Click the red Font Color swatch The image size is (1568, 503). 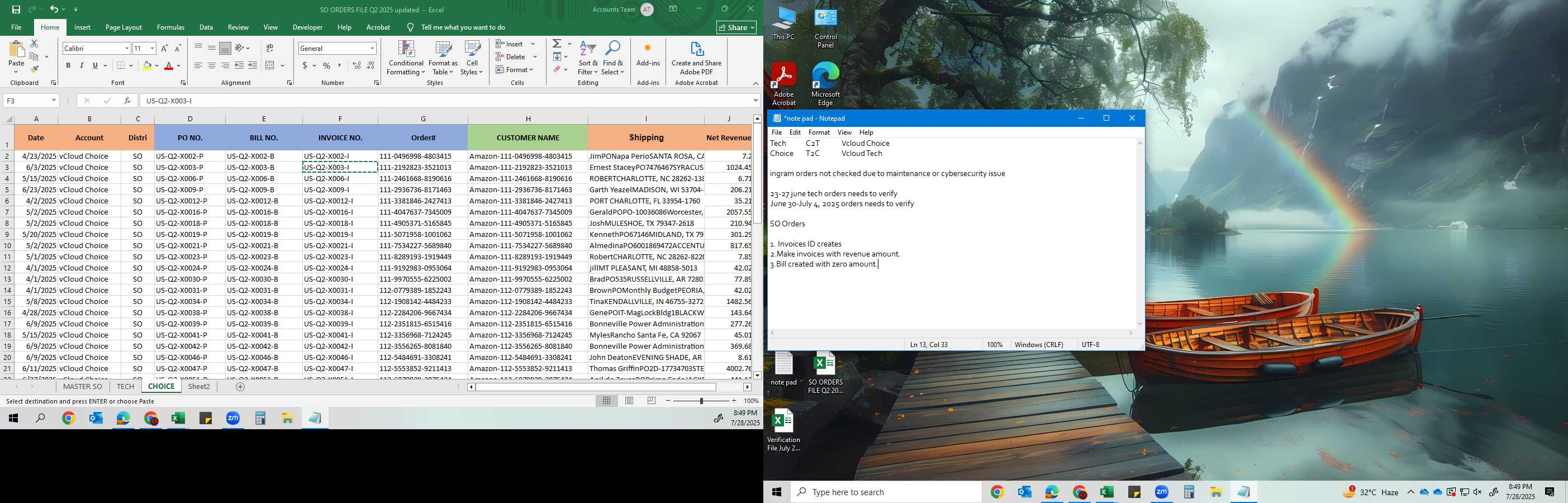pos(169,65)
